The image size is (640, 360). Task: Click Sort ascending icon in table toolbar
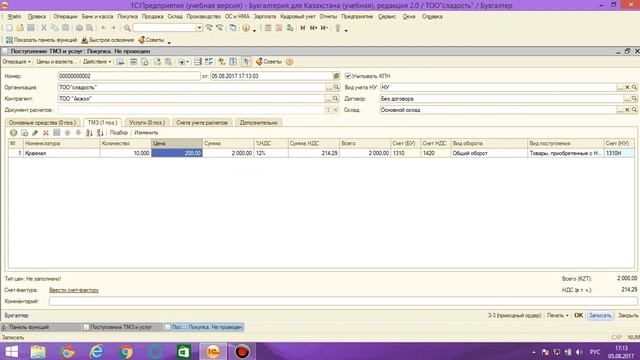tap(89, 133)
